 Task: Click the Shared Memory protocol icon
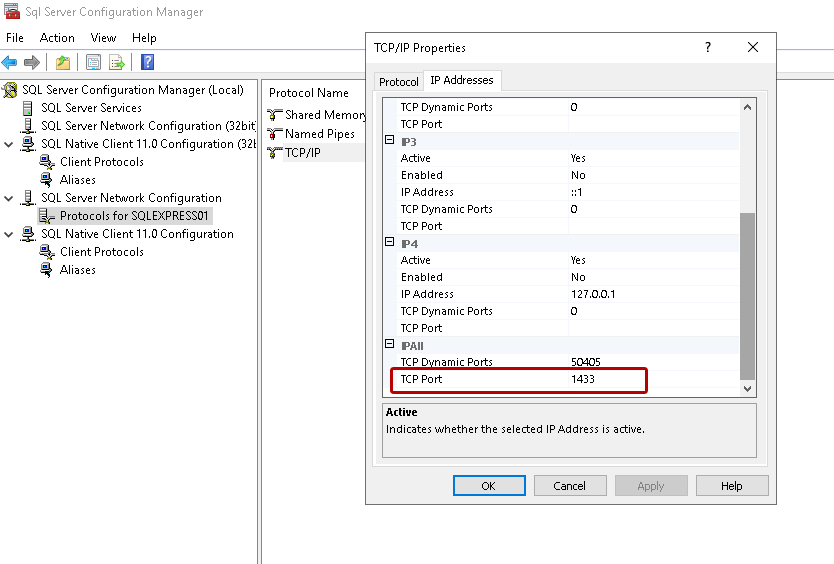point(274,115)
